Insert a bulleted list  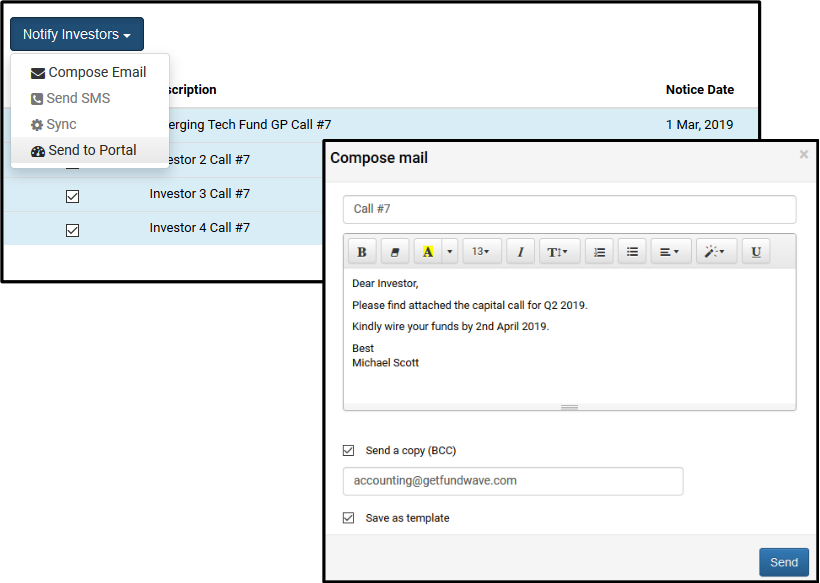click(x=632, y=252)
